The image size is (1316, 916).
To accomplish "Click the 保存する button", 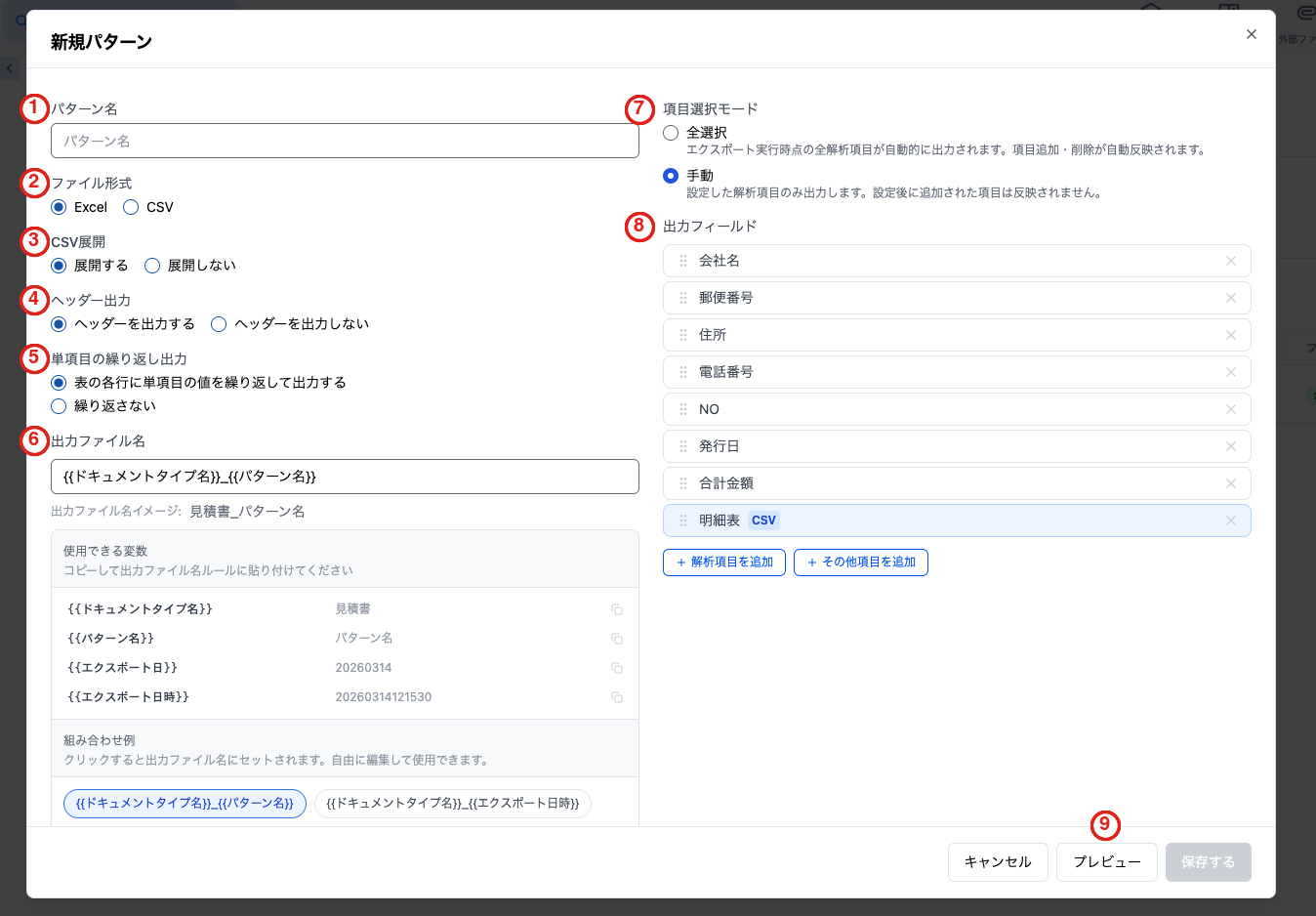I will [x=1209, y=862].
